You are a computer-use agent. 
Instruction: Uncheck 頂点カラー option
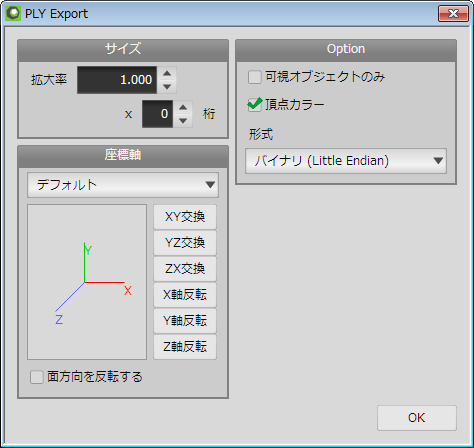255,105
